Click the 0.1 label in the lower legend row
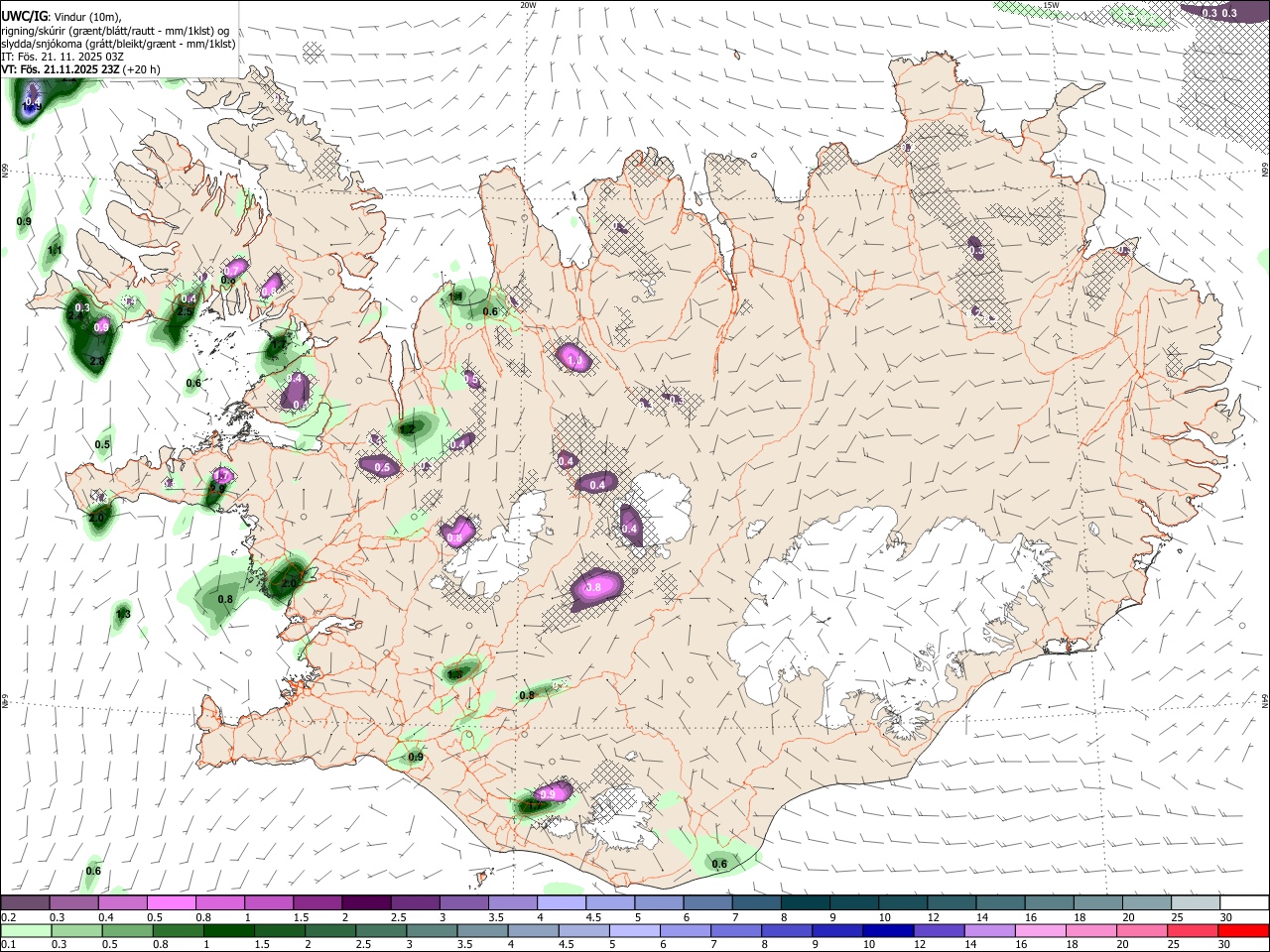1270x952 pixels. point(8,945)
